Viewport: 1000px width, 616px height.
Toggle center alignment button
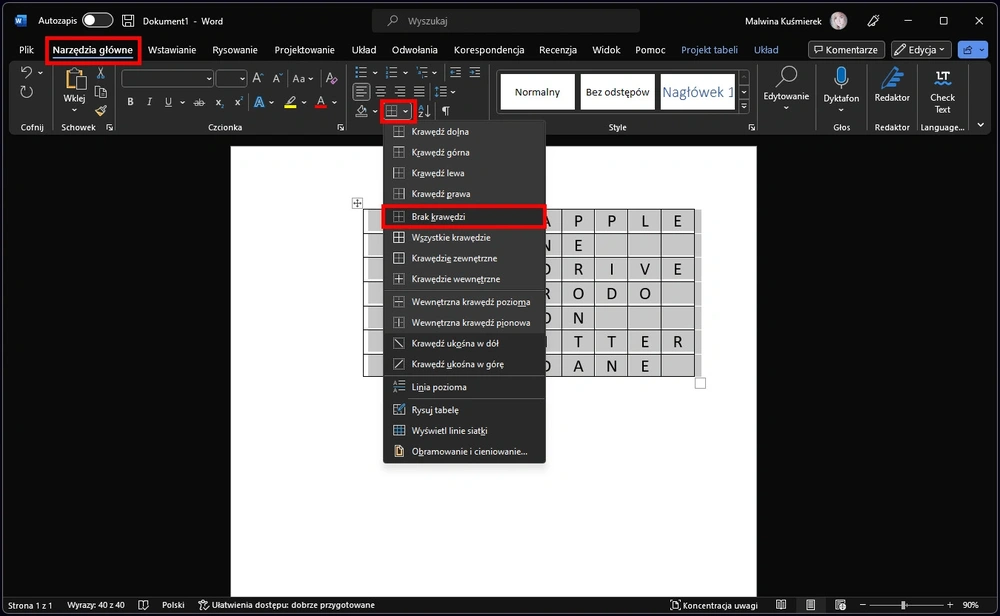[x=381, y=92]
